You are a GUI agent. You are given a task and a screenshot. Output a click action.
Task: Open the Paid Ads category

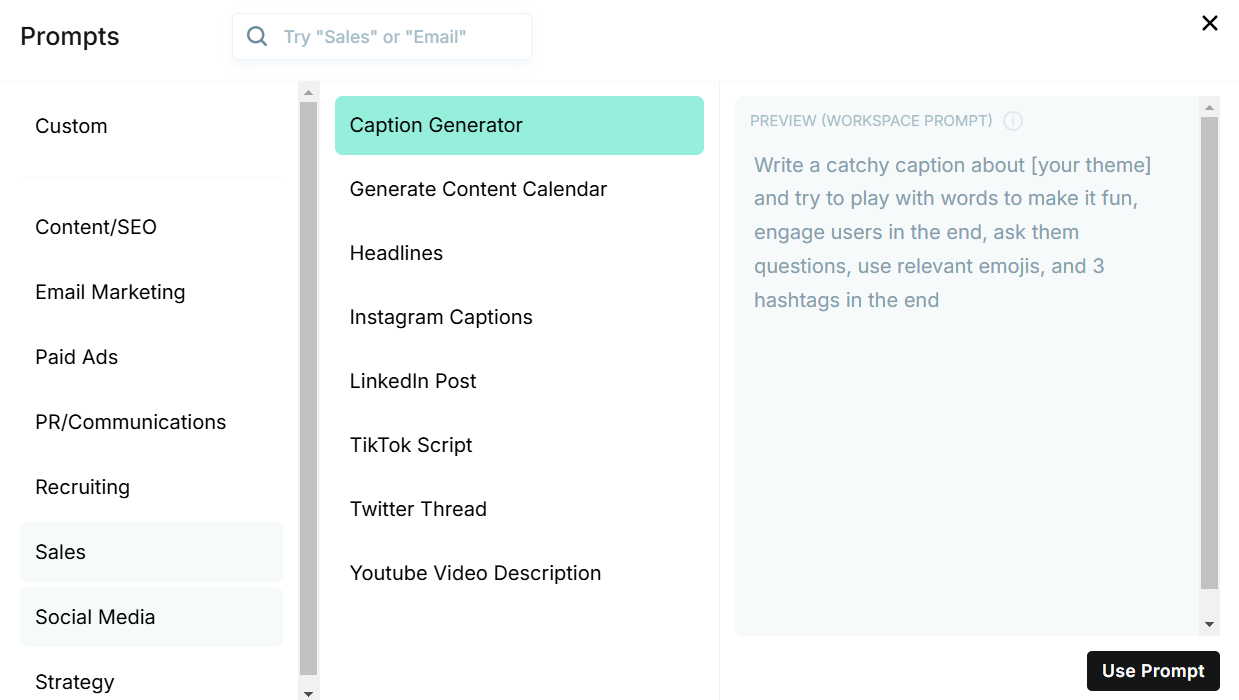77,357
